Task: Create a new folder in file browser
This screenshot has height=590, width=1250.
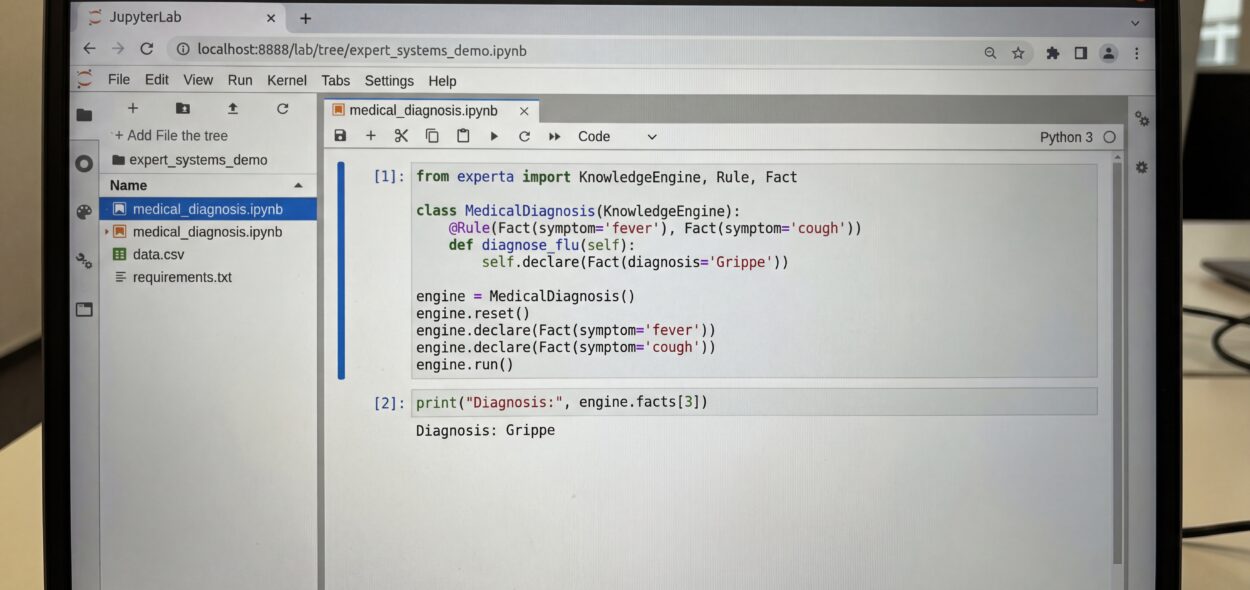Action: pos(183,109)
